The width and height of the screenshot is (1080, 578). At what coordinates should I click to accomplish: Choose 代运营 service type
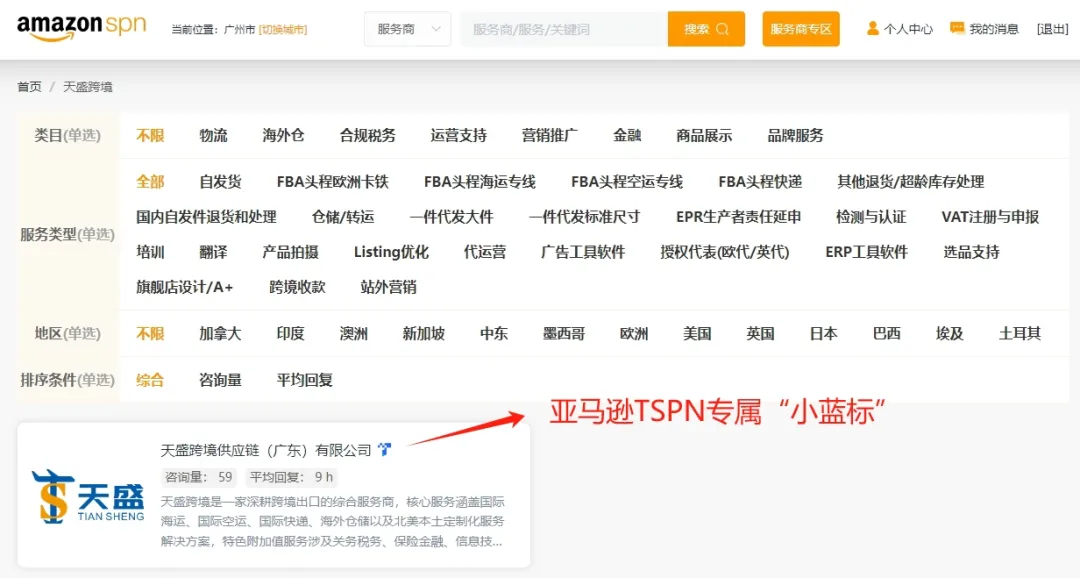coord(485,252)
